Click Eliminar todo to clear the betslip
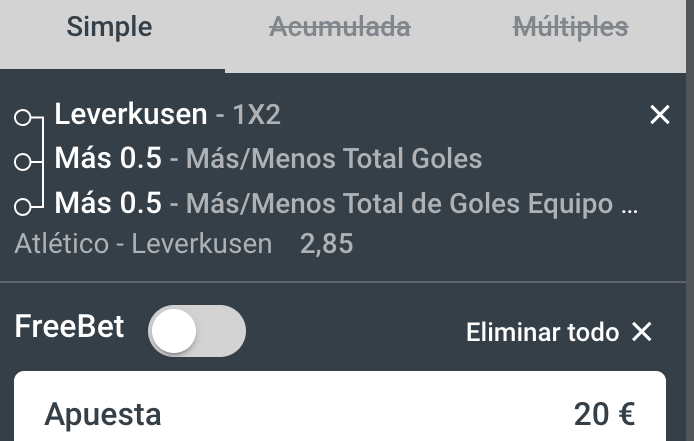This screenshot has height=441, width=694. [x=542, y=332]
